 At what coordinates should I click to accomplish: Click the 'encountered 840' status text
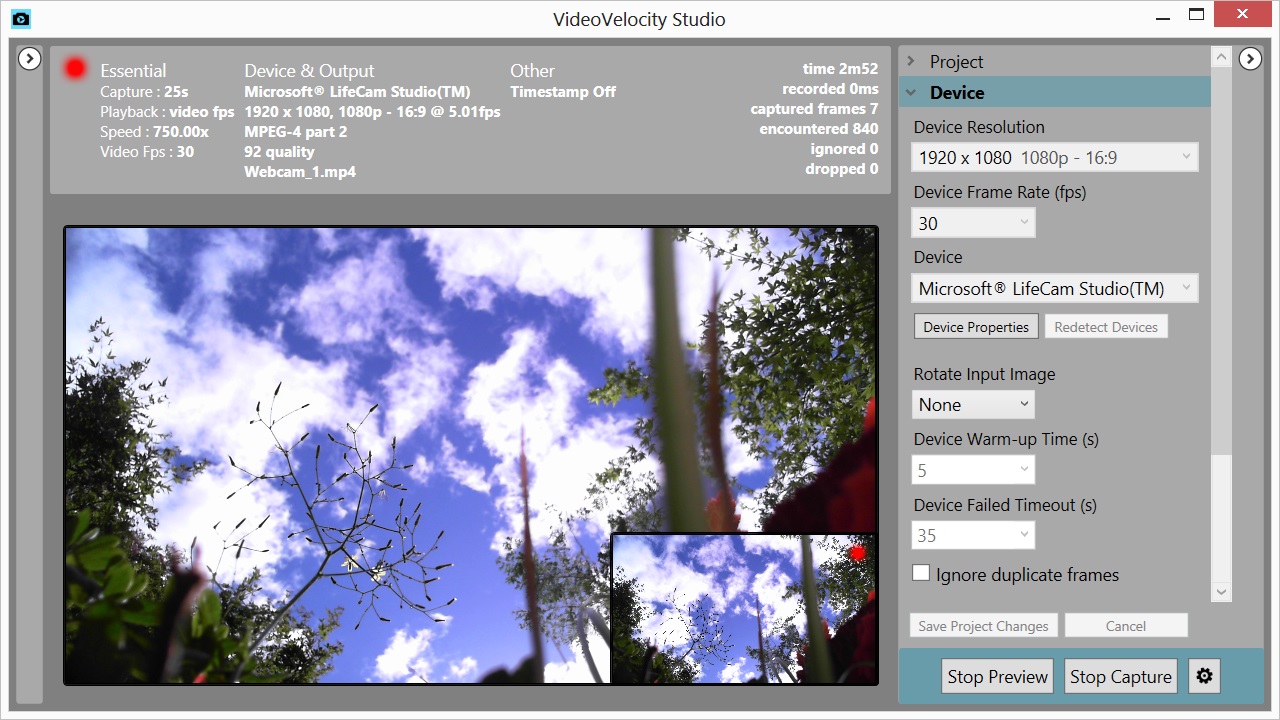(818, 128)
